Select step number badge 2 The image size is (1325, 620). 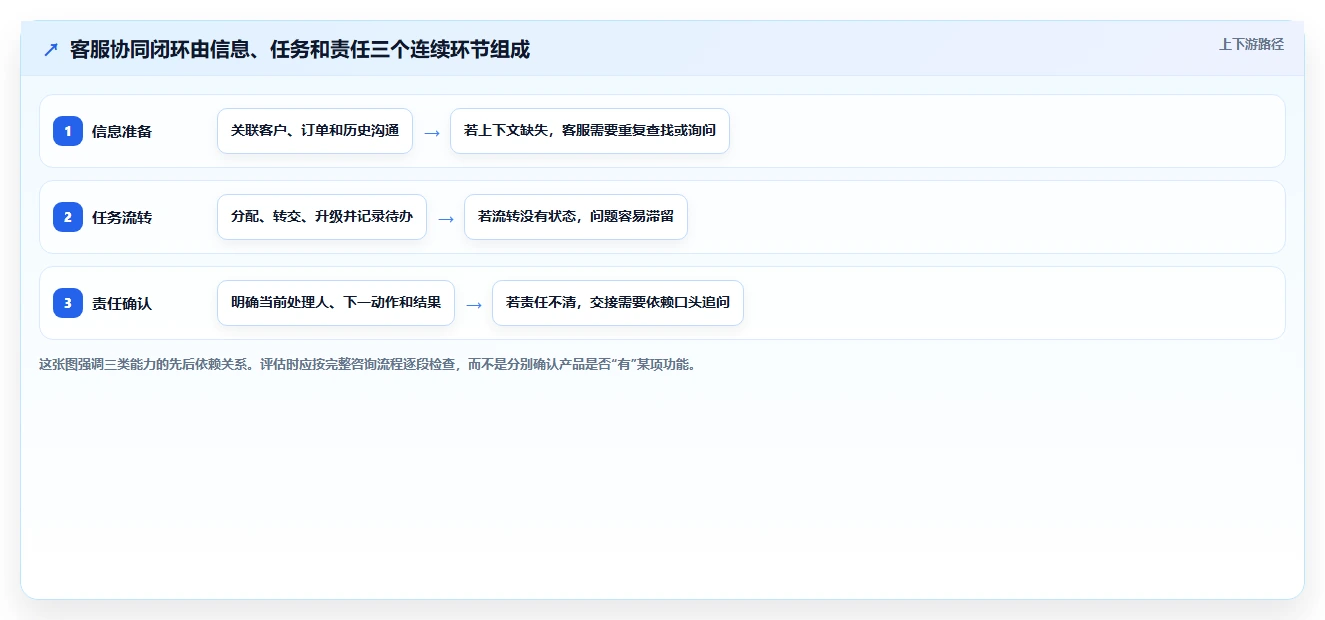click(68, 217)
